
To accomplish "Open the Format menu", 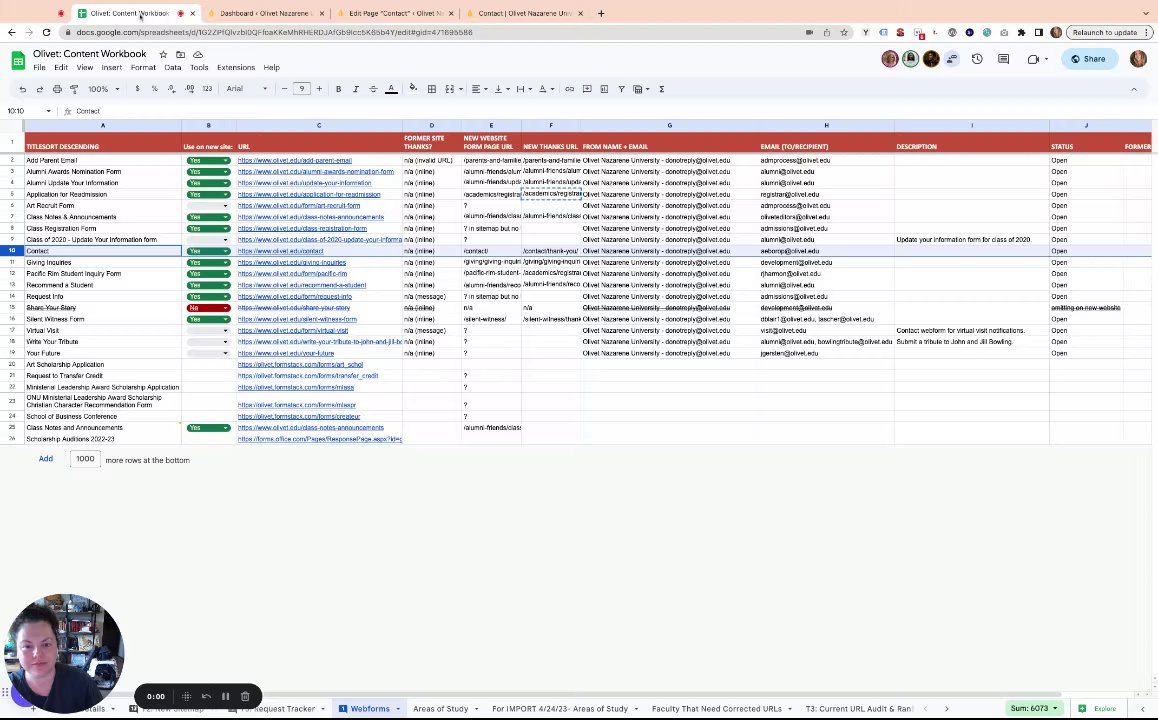I will (143, 67).
